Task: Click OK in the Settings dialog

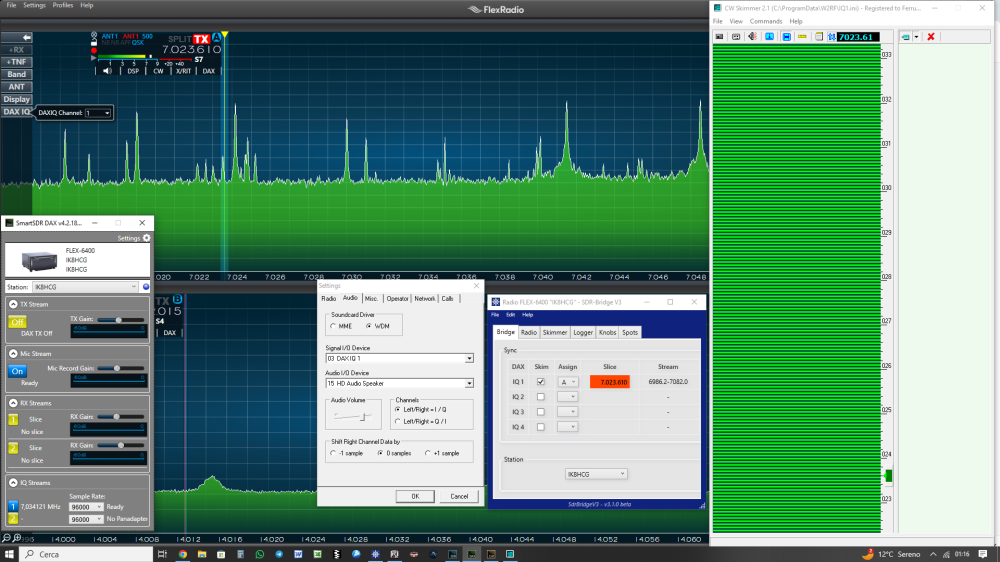Action: click(415, 496)
